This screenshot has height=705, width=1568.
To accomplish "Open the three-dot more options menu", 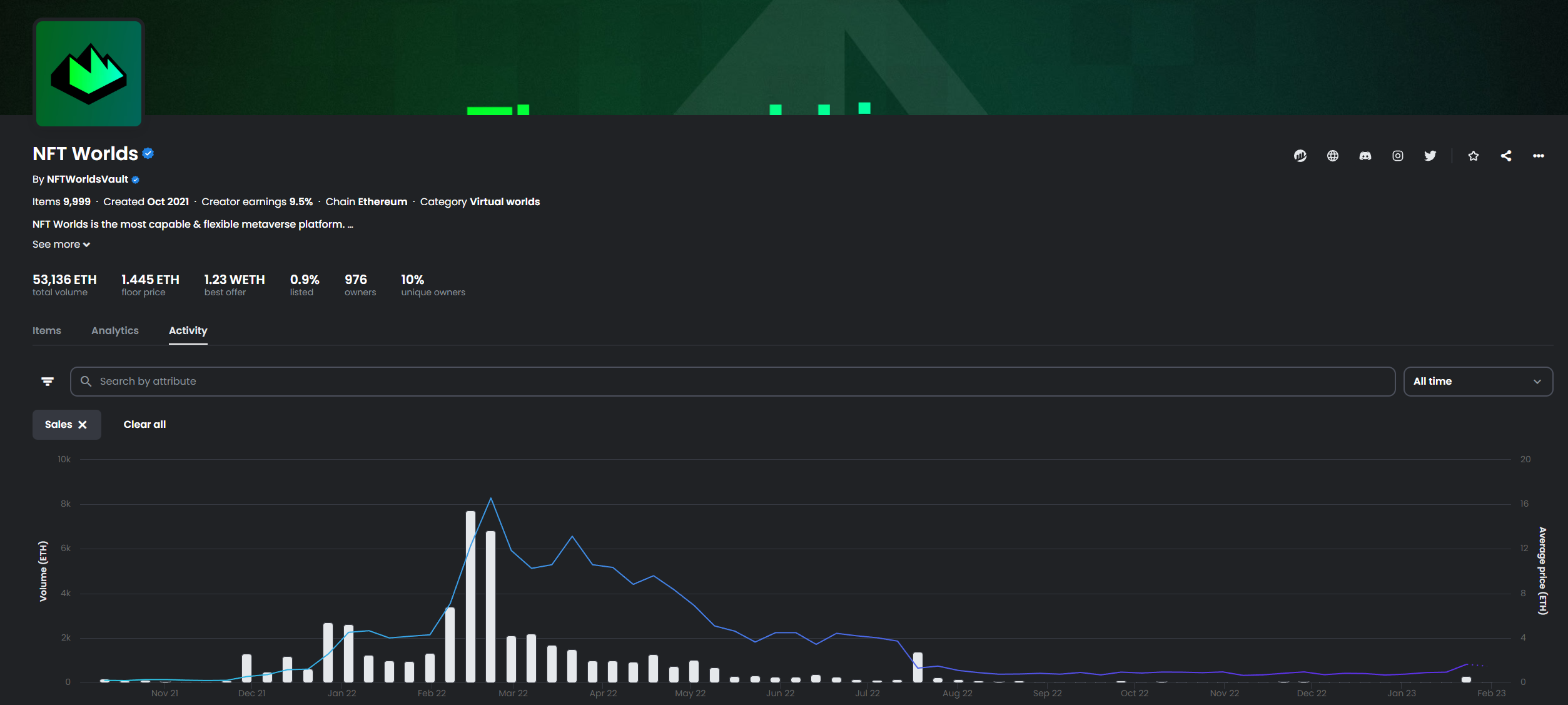I will coord(1539,156).
